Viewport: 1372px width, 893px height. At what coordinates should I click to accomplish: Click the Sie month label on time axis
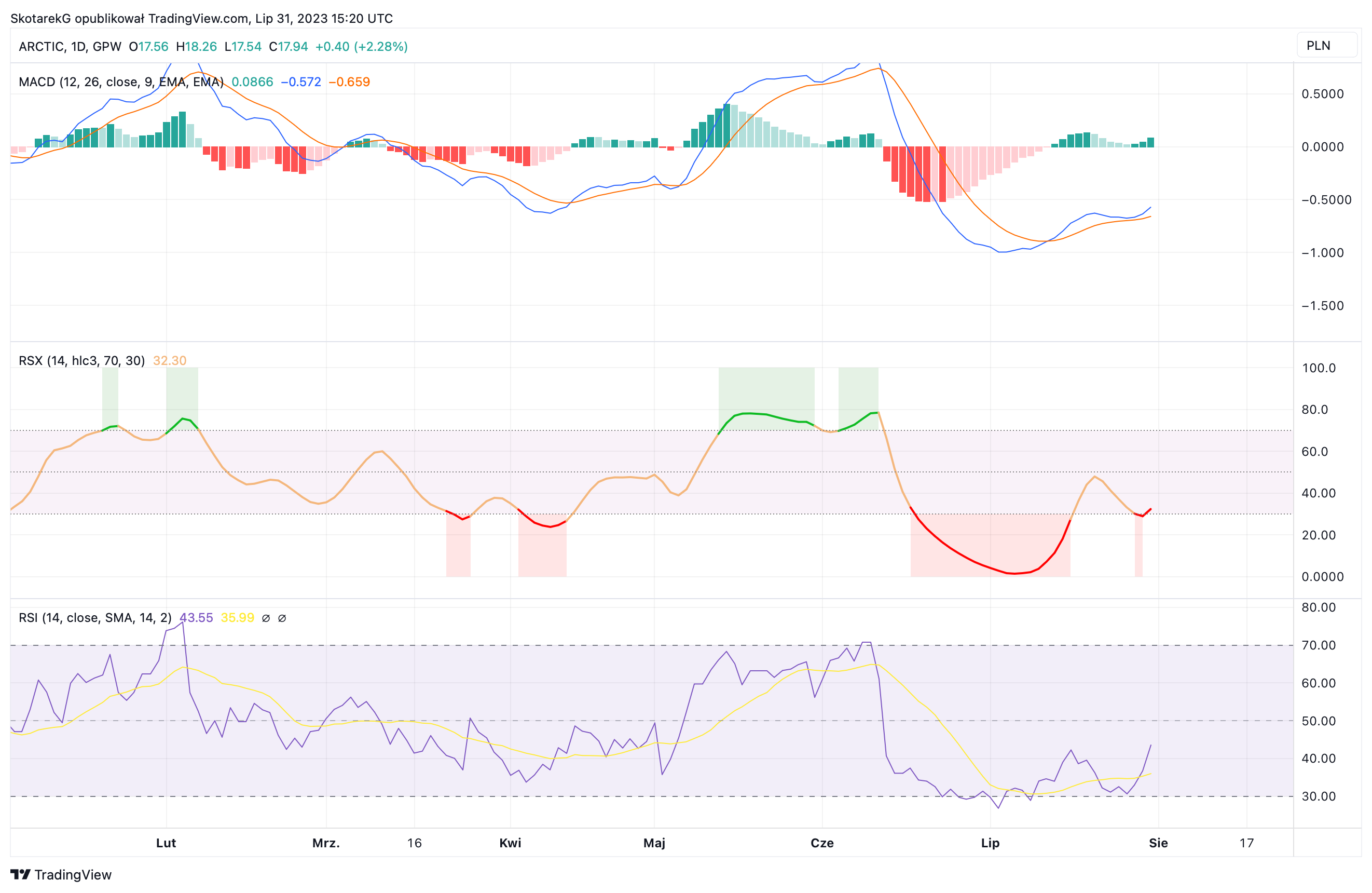tap(1158, 843)
